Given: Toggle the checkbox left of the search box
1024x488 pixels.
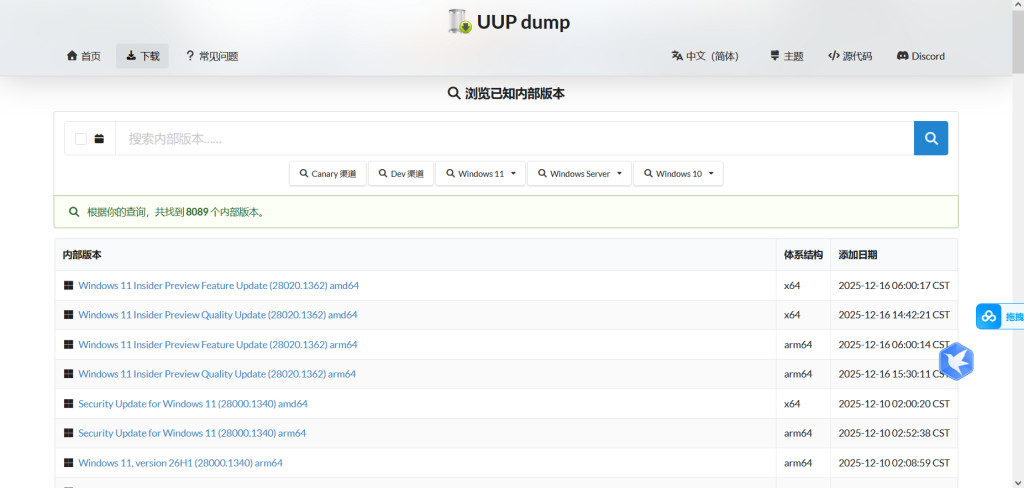Looking at the screenshot, I should (81, 139).
